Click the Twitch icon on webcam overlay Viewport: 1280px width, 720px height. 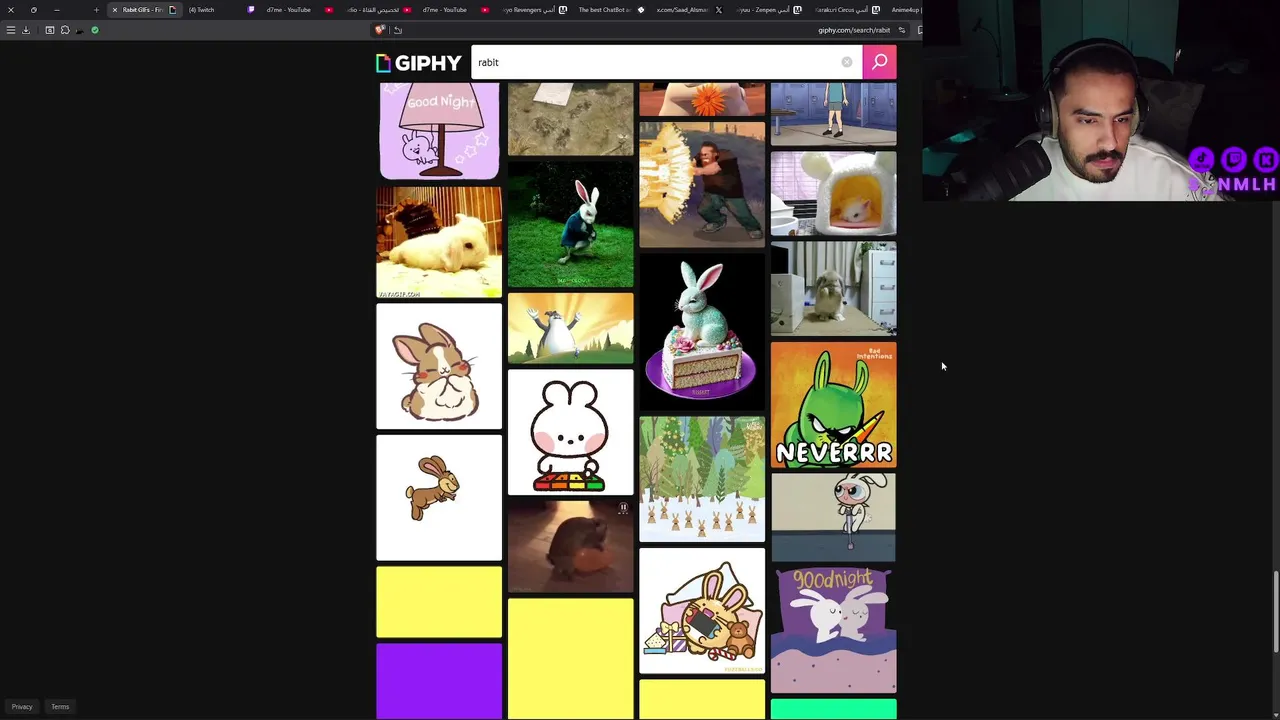pos(1234,159)
